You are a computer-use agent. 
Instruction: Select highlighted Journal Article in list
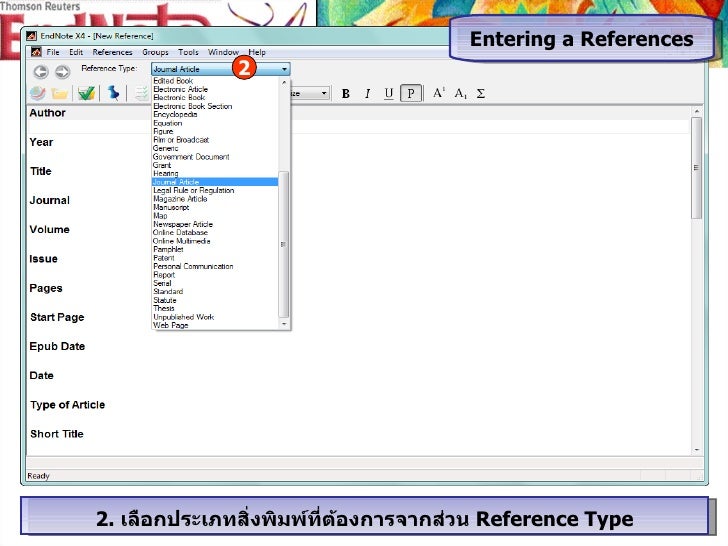(215, 182)
